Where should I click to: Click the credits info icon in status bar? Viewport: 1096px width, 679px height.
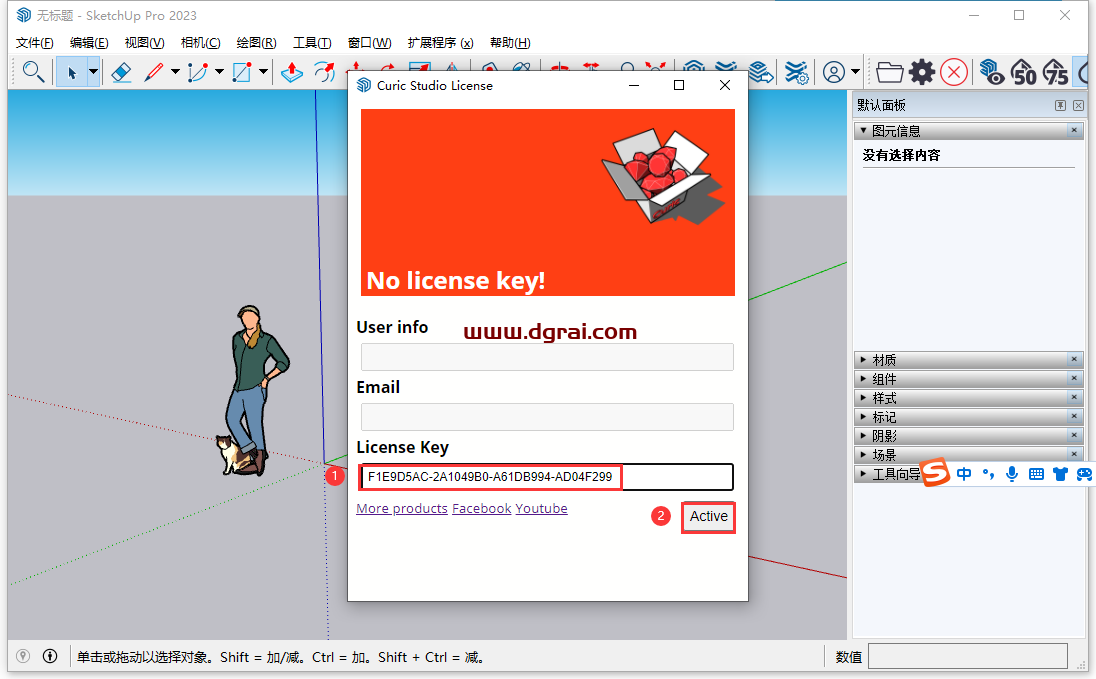click(50, 656)
